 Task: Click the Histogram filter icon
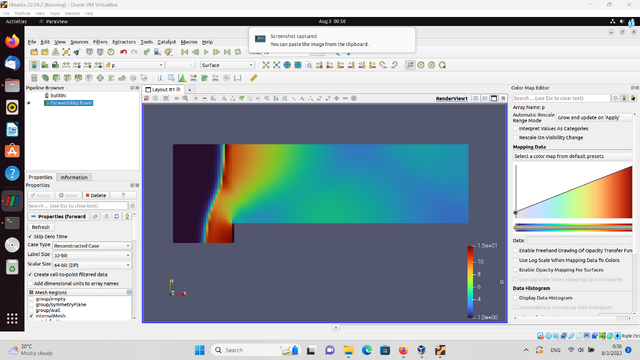click(x=182, y=78)
